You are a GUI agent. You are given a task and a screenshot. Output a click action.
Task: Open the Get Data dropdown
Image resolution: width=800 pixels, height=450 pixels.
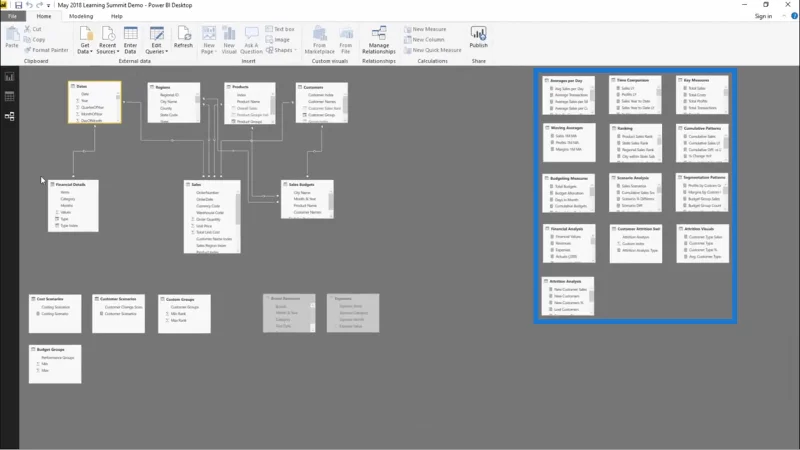(85, 40)
